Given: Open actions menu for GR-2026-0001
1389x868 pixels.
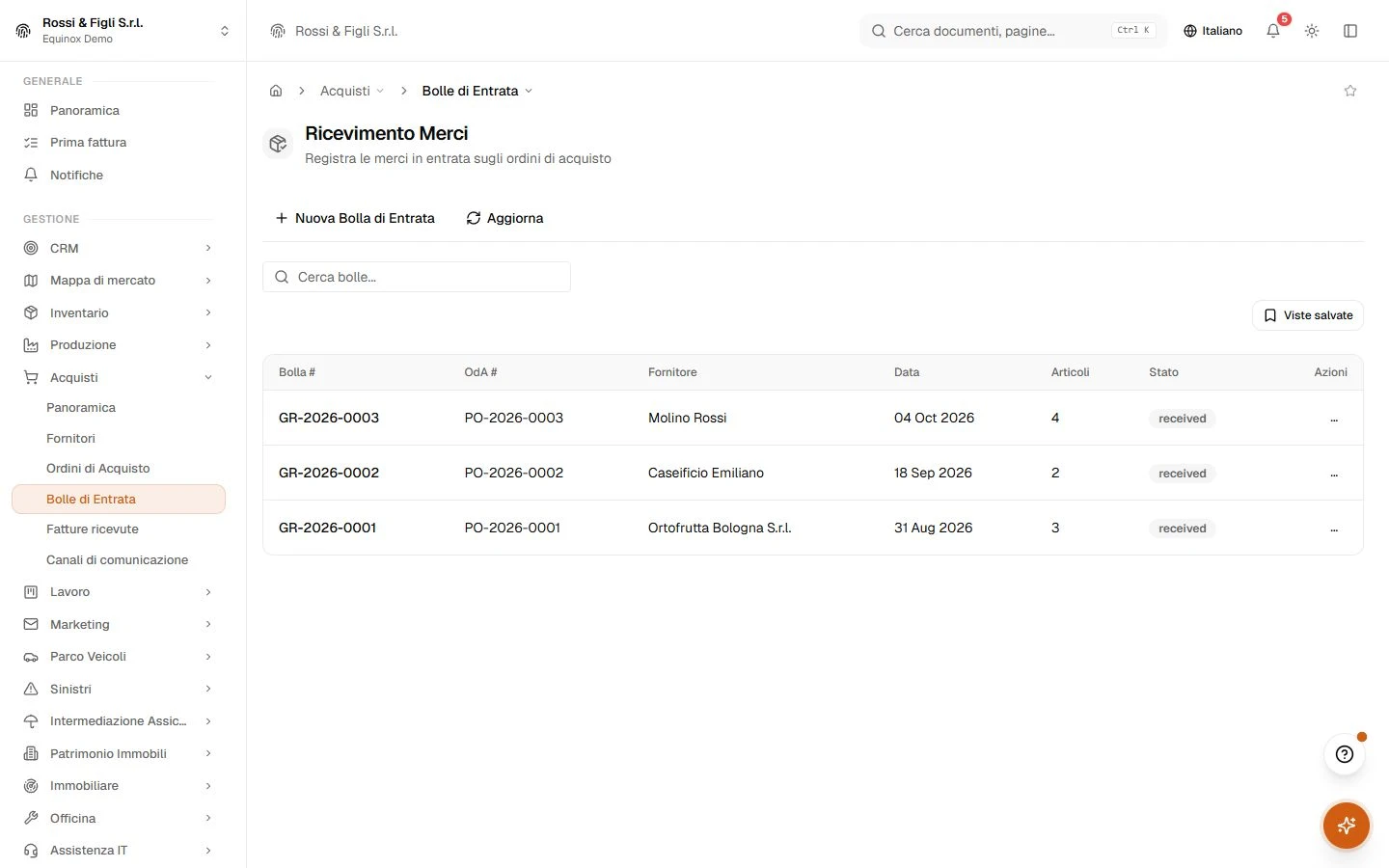Looking at the screenshot, I should coord(1334,529).
